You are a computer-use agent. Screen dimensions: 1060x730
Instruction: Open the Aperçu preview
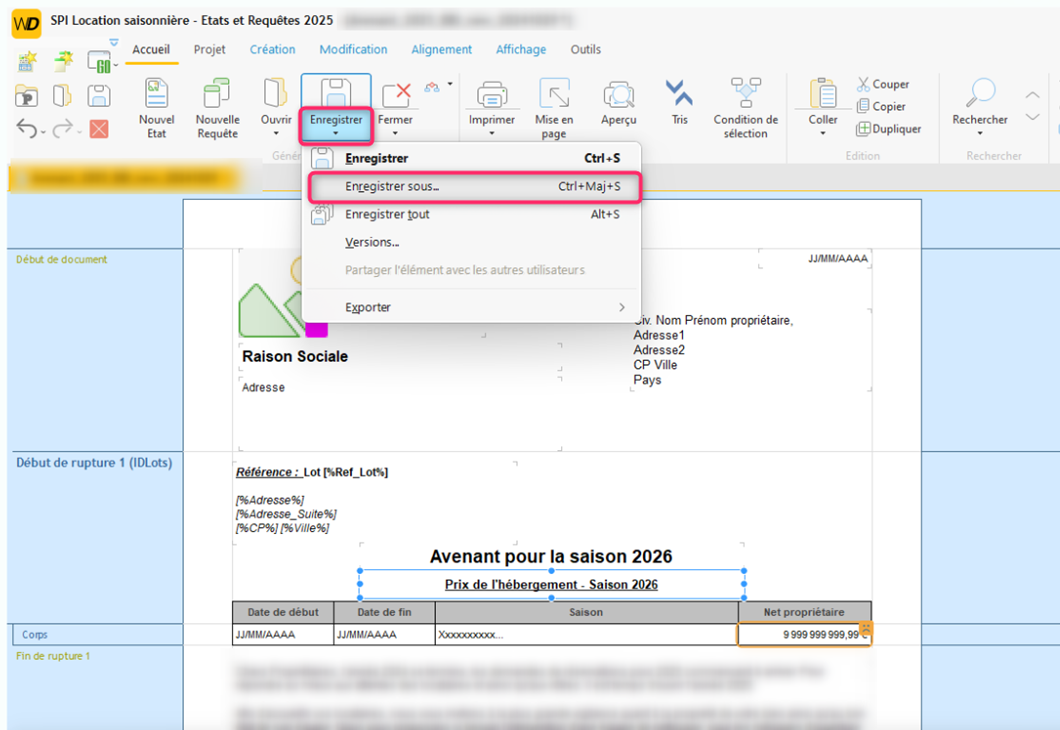pos(619,96)
